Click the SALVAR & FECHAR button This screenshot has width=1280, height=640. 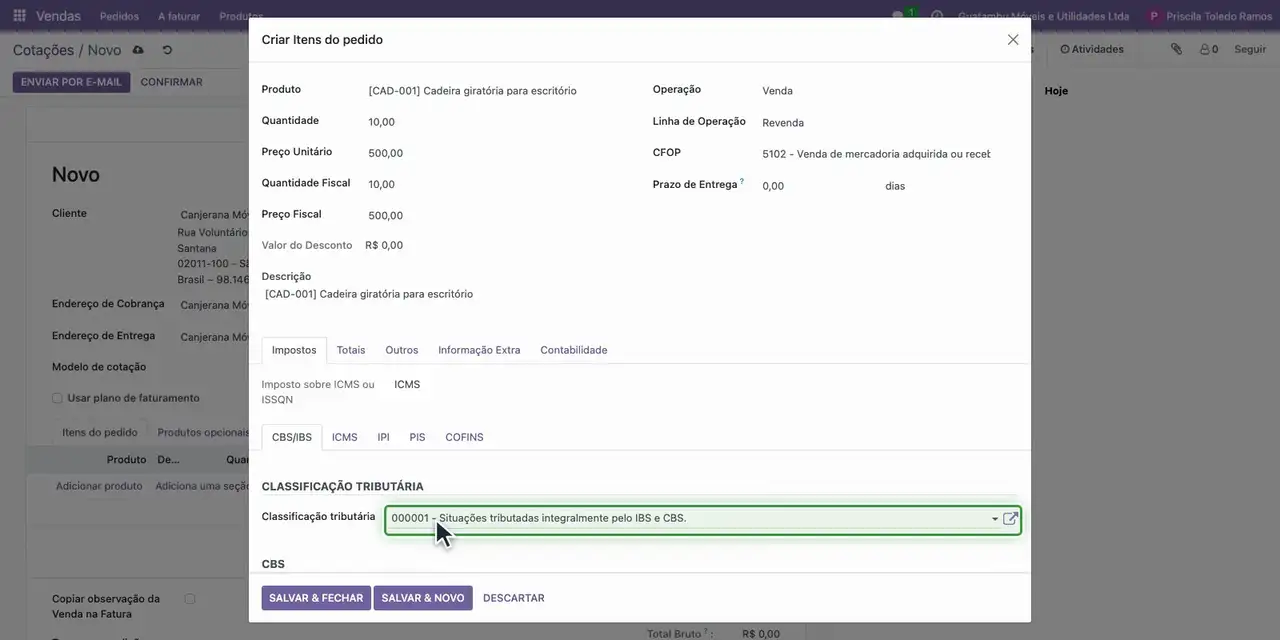[316, 598]
